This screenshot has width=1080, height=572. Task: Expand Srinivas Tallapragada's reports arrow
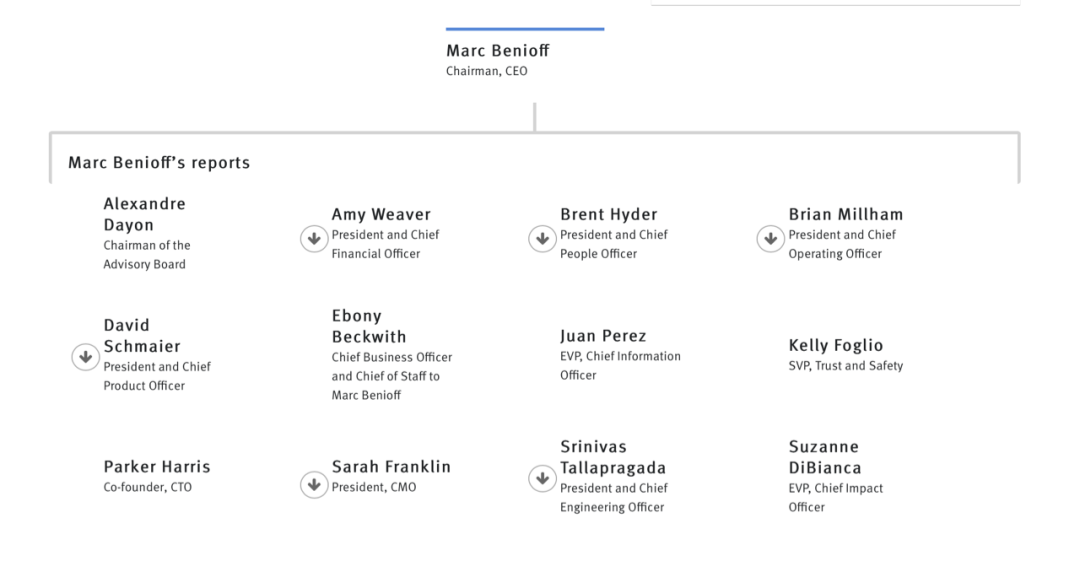[542, 478]
